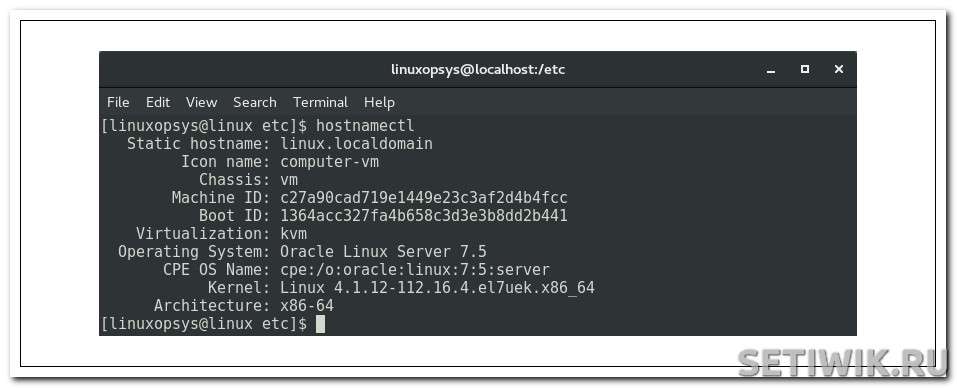Click the cpe:/o:oracle:linux:7:5:server value
Screen dimensions: 957x388
pyautogui.click(x=415, y=270)
